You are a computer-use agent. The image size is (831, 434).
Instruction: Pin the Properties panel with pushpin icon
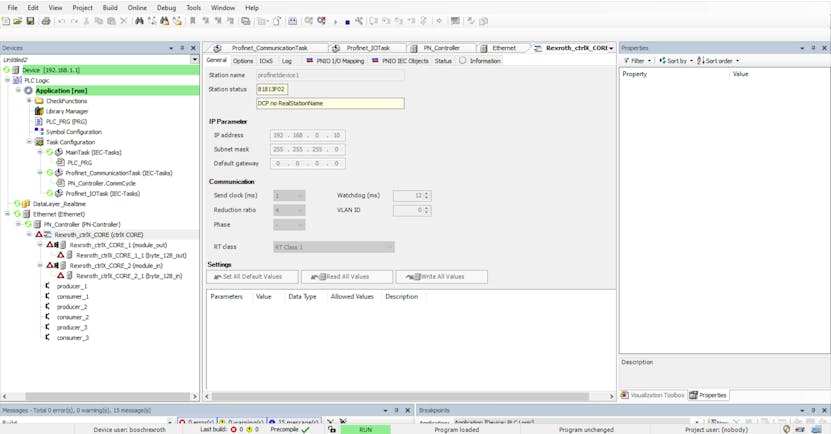coord(812,48)
